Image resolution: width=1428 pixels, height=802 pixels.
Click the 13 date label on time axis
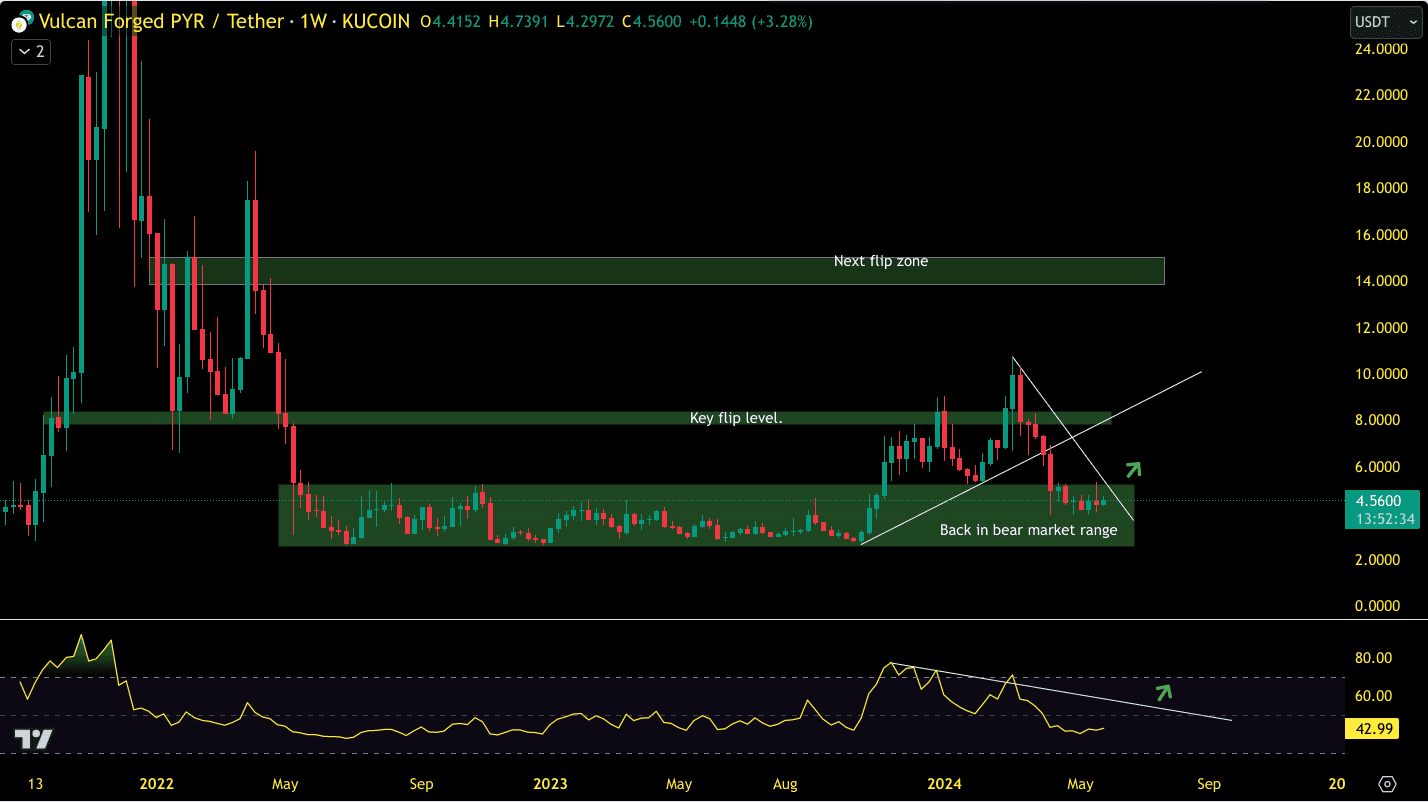click(x=36, y=784)
